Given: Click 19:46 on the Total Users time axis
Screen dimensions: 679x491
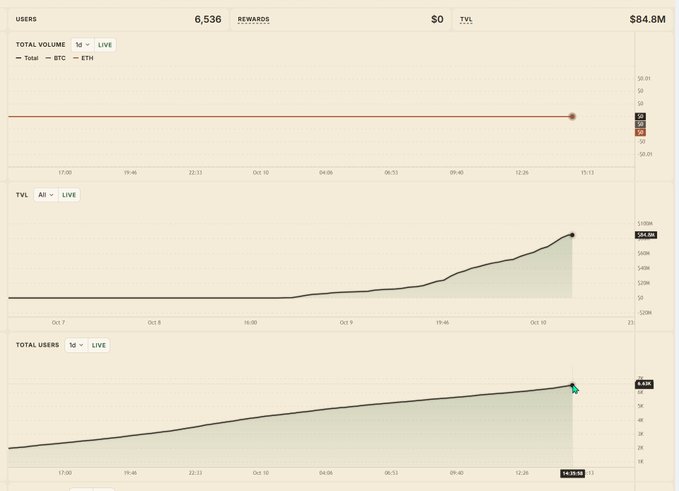Looking at the screenshot, I should tap(130, 473).
